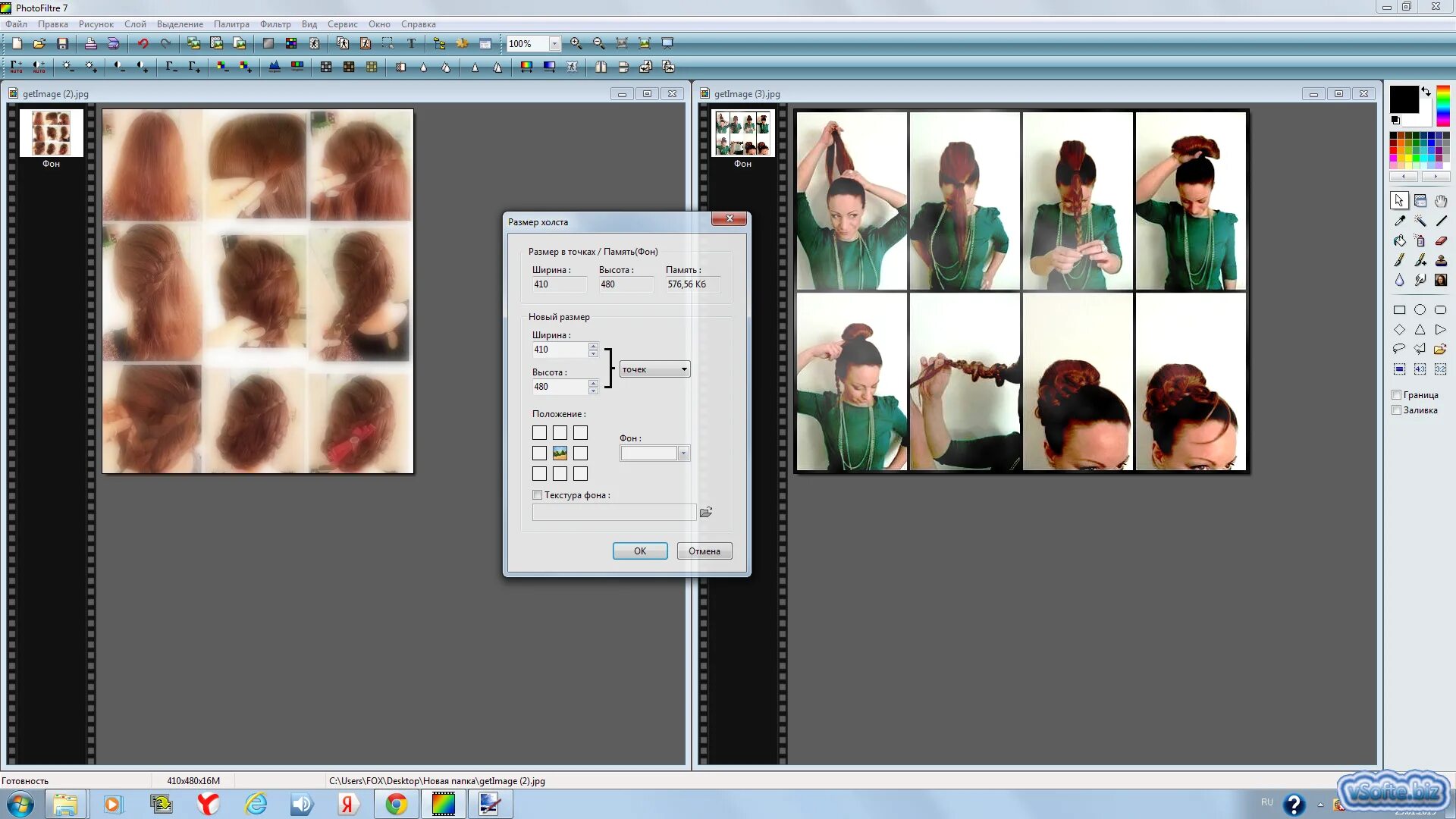
Task: Choose the Ellipse selection shape
Action: 1420,309
